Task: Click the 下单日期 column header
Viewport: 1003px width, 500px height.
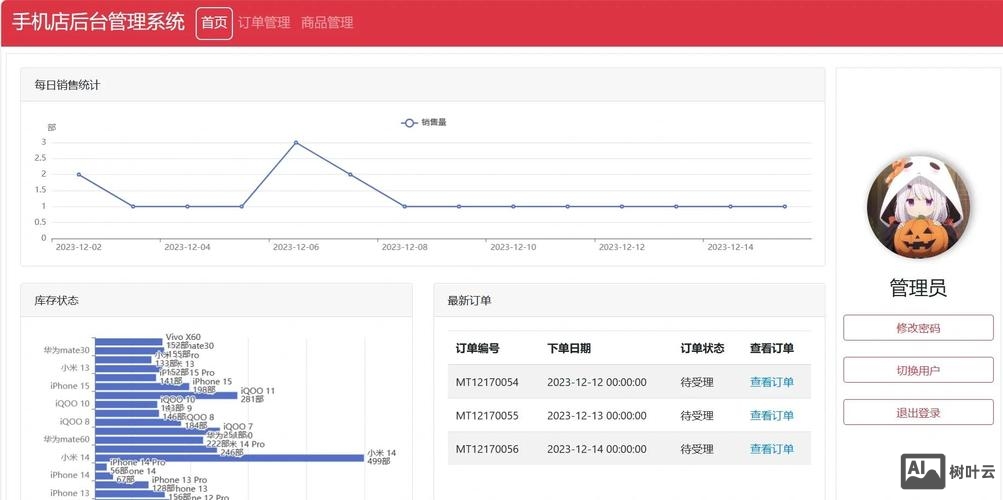Action: point(569,348)
